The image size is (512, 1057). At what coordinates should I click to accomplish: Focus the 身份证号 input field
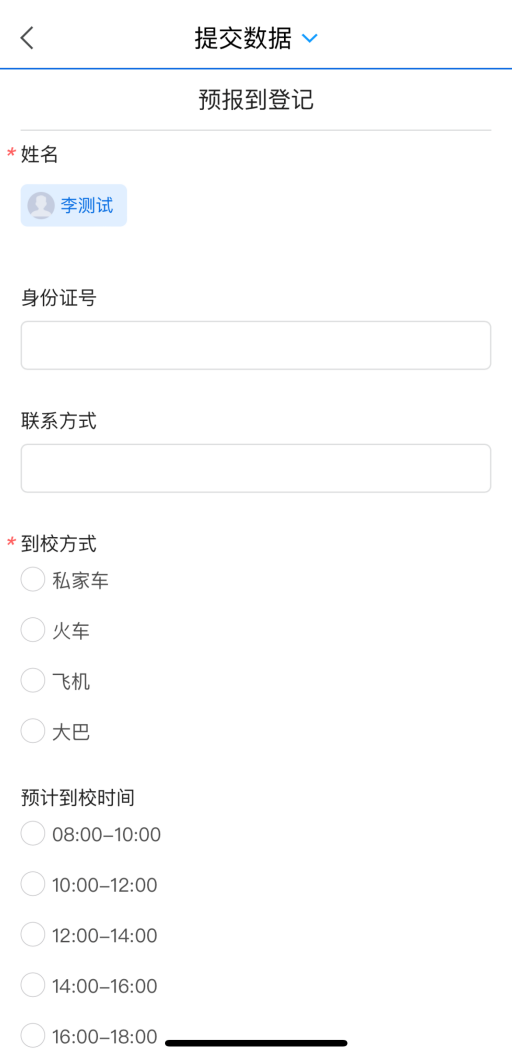point(256,345)
